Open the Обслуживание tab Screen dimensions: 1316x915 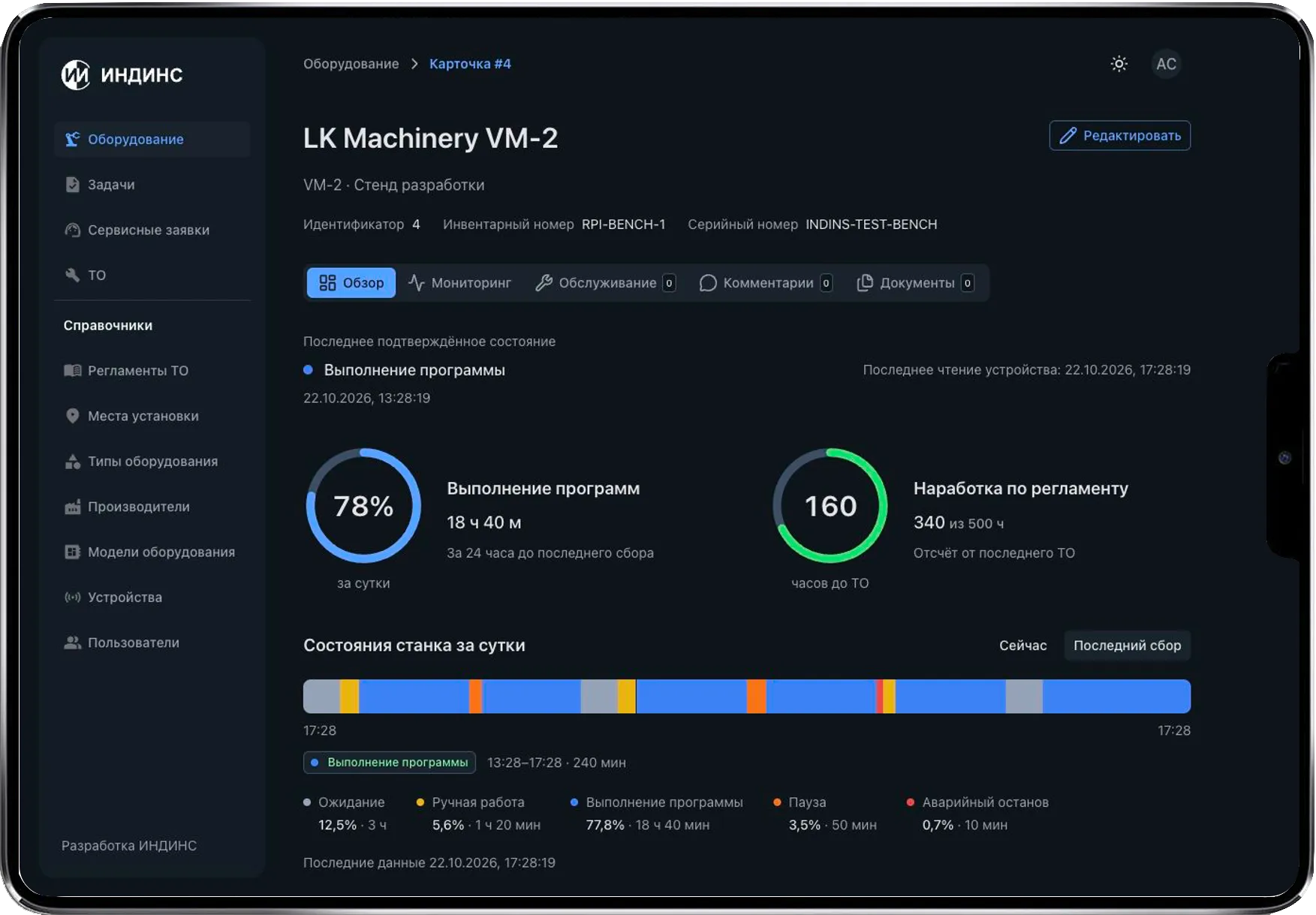click(x=605, y=283)
